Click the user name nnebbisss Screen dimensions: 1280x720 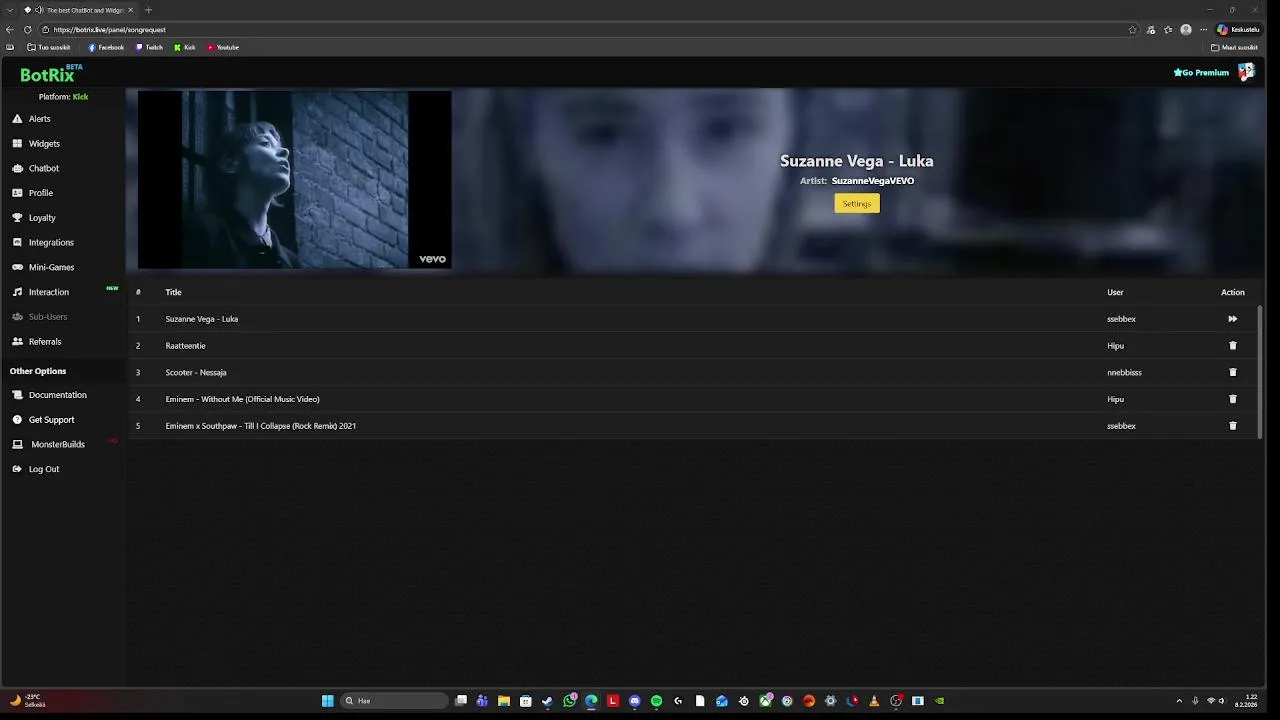[x=1124, y=372]
